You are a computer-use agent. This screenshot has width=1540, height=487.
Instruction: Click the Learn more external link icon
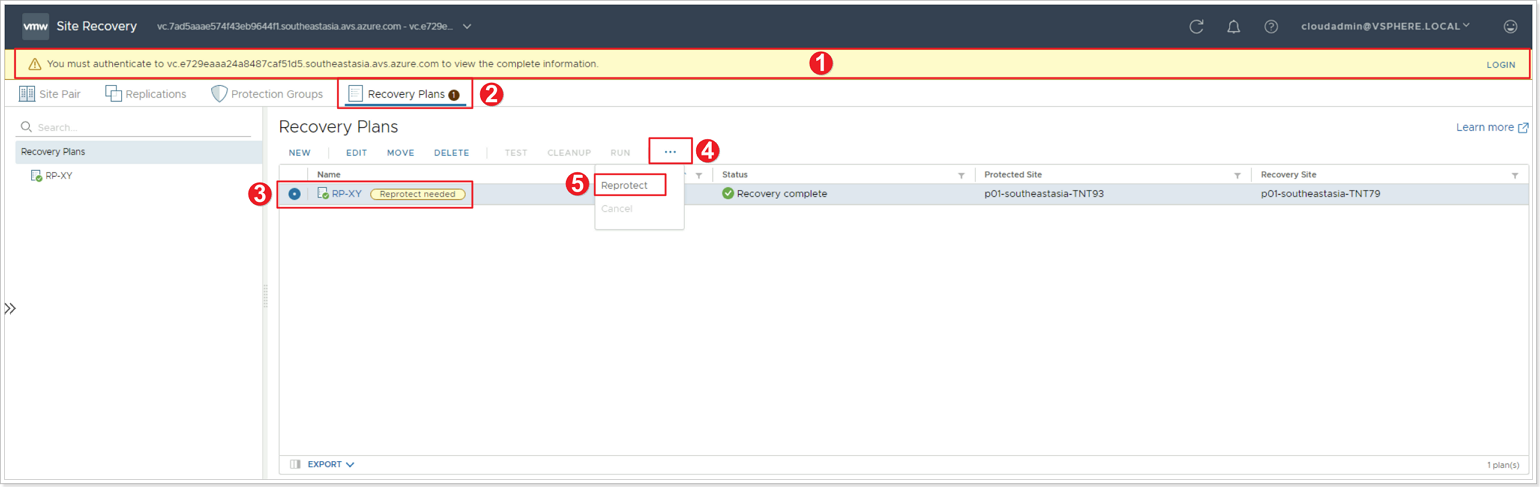pyautogui.click(x=1523, y=128)
